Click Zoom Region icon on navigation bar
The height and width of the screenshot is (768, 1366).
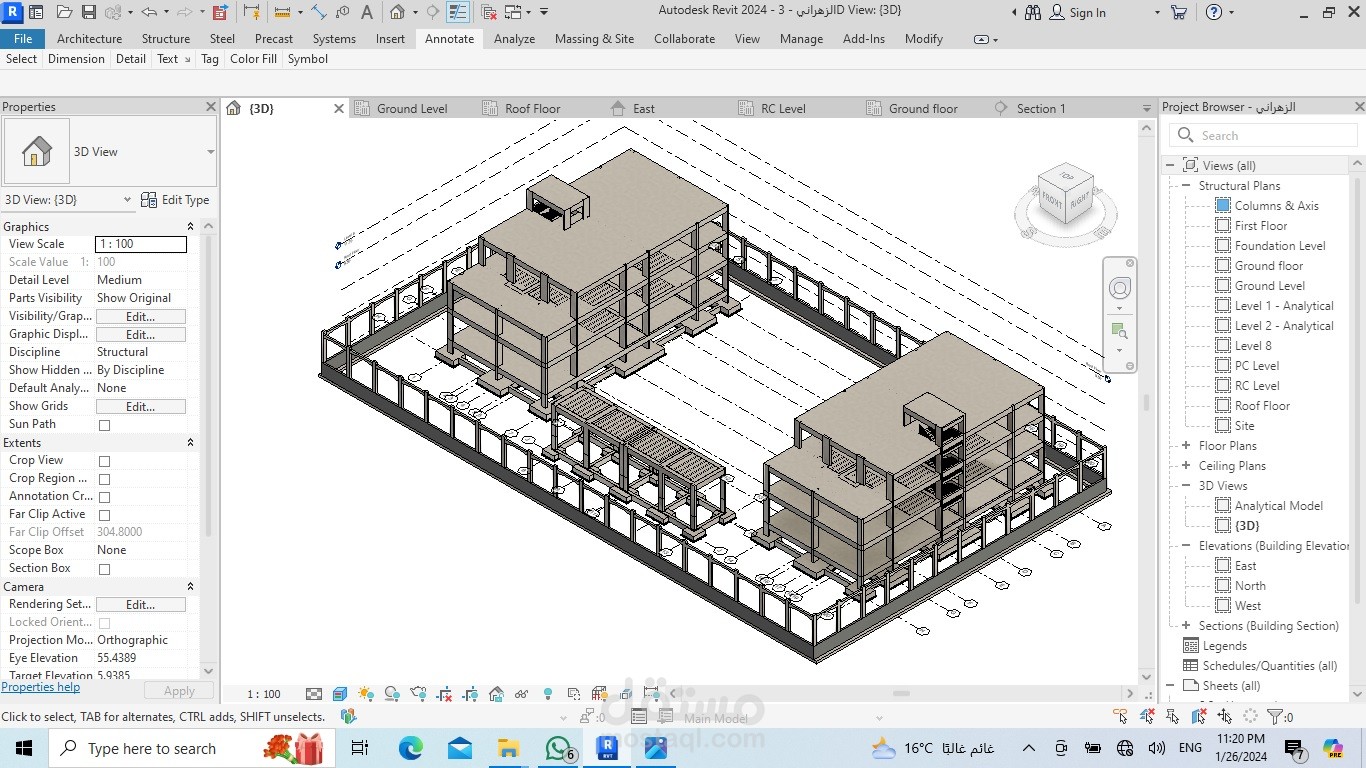(x=1120, y=331)
